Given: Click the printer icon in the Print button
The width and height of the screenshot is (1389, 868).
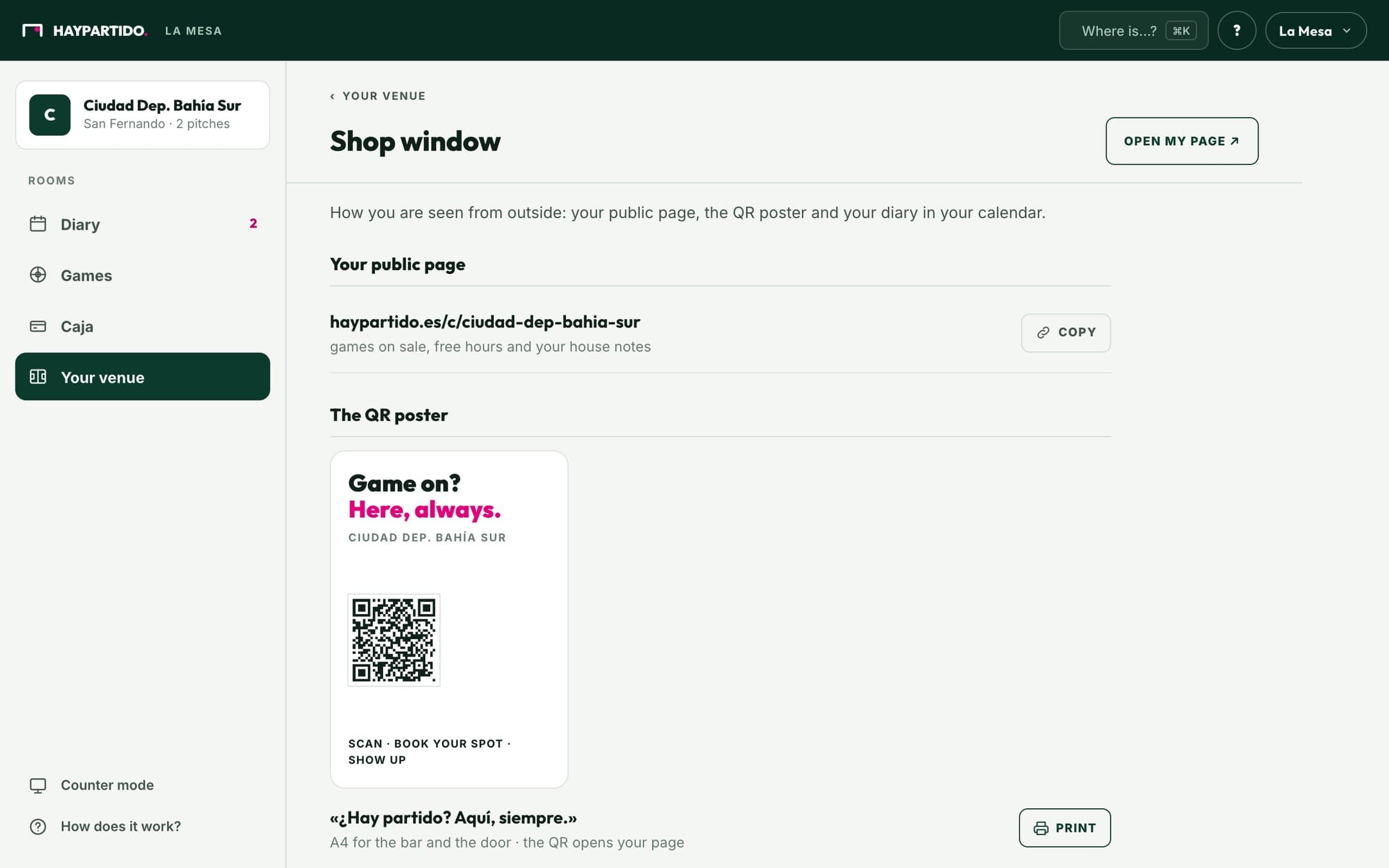Looking at the screenshot, I should click(1040, 828).
